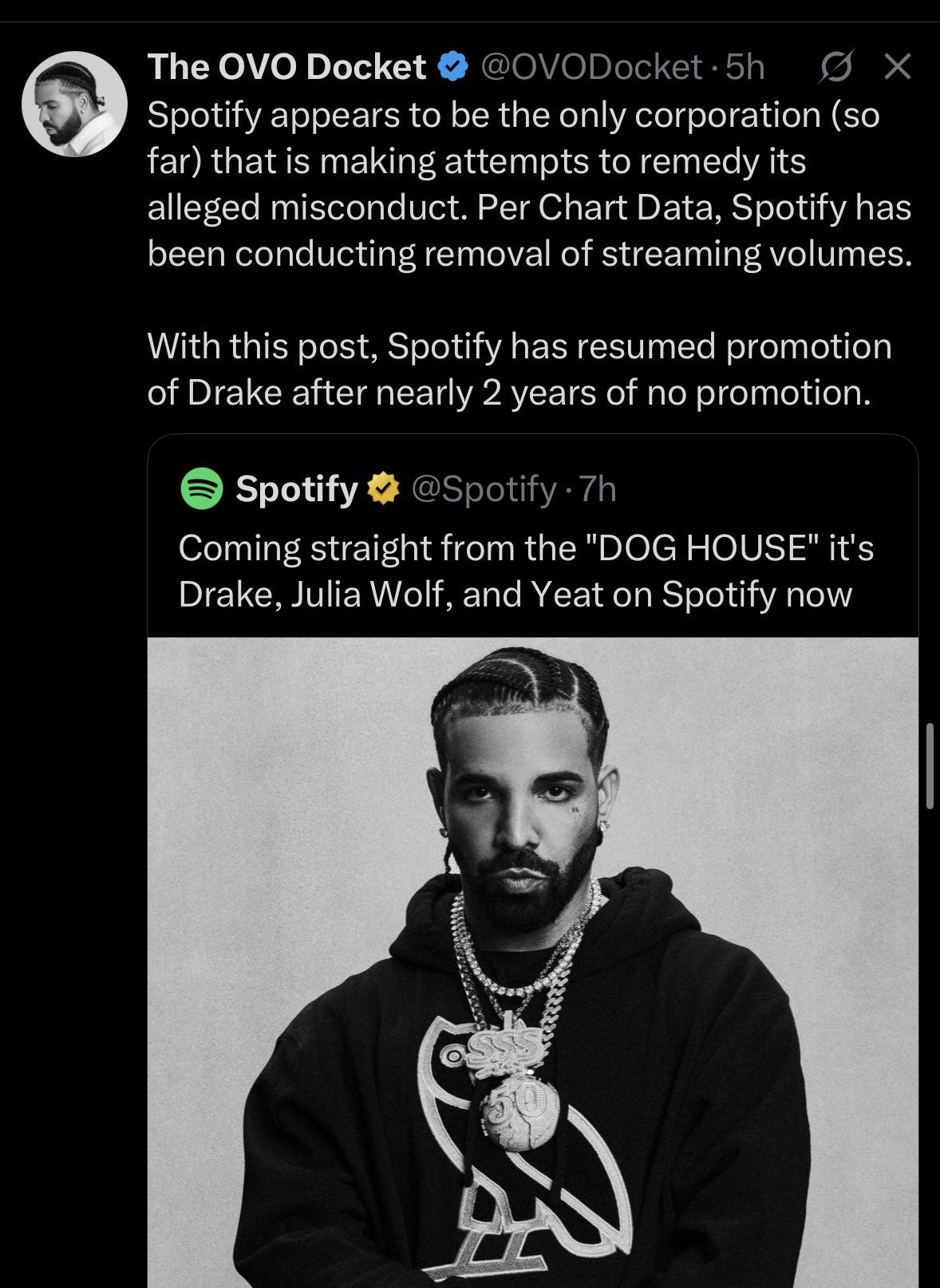Dismiss the post with the X icon
The height and width of the screenshot is (1288, 940).
(898, 67)
